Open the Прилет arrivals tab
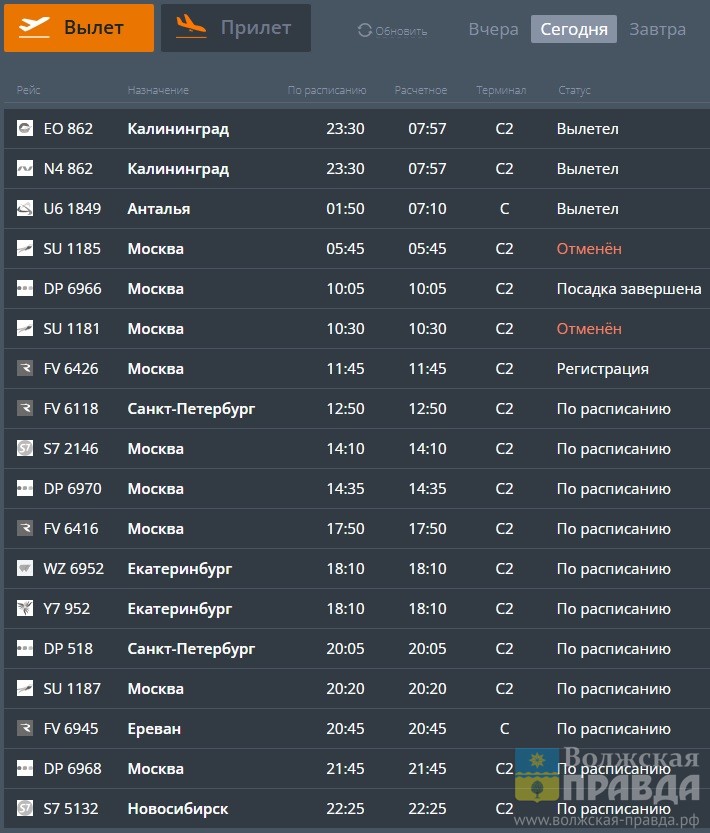 (x=236, y=28)
